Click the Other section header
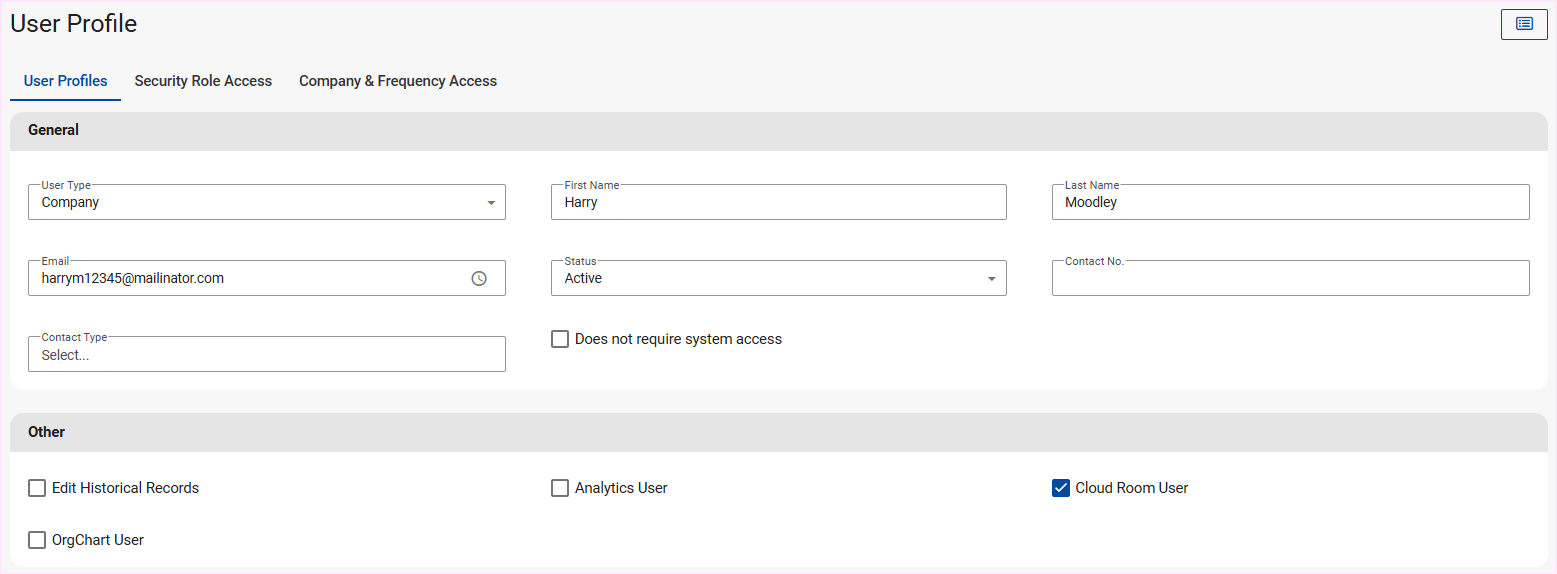This screenshot has width=1557, height=574. tap(47, 432)
